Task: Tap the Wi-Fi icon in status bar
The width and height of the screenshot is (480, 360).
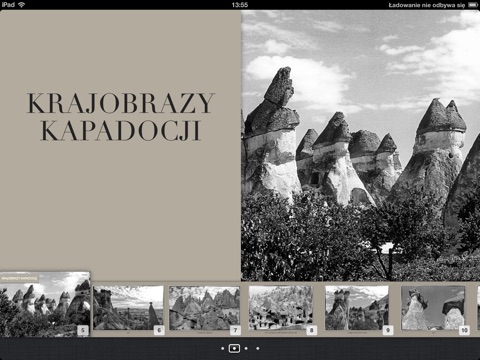Action: pos(22,5)
